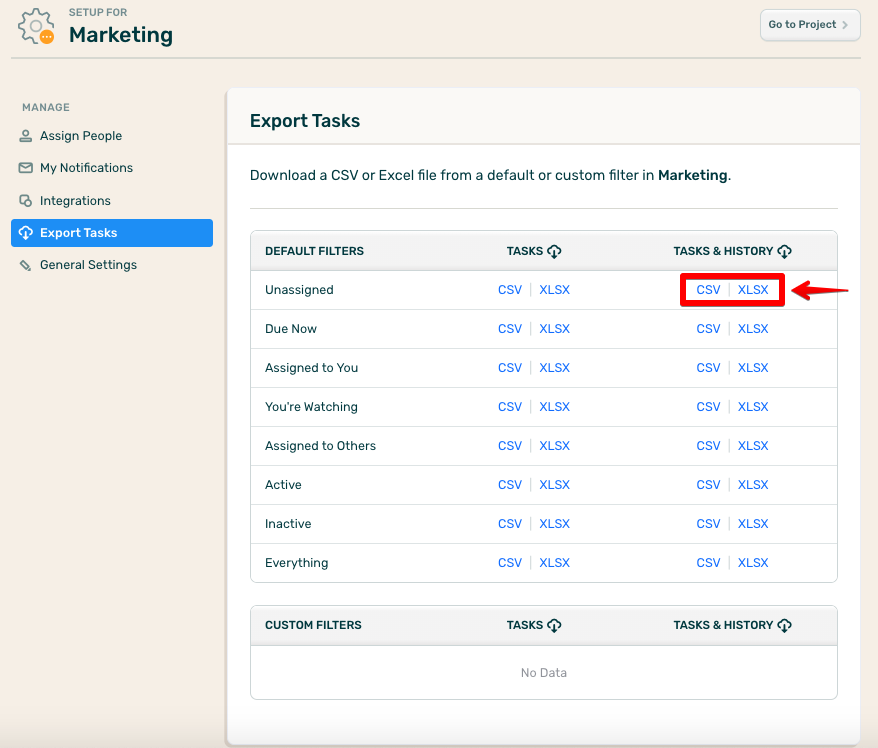Get Assigned to You tasks & history XLSX
Image resolution: width=878 pixels, height=748 pixels.
[x=753, y=368]
